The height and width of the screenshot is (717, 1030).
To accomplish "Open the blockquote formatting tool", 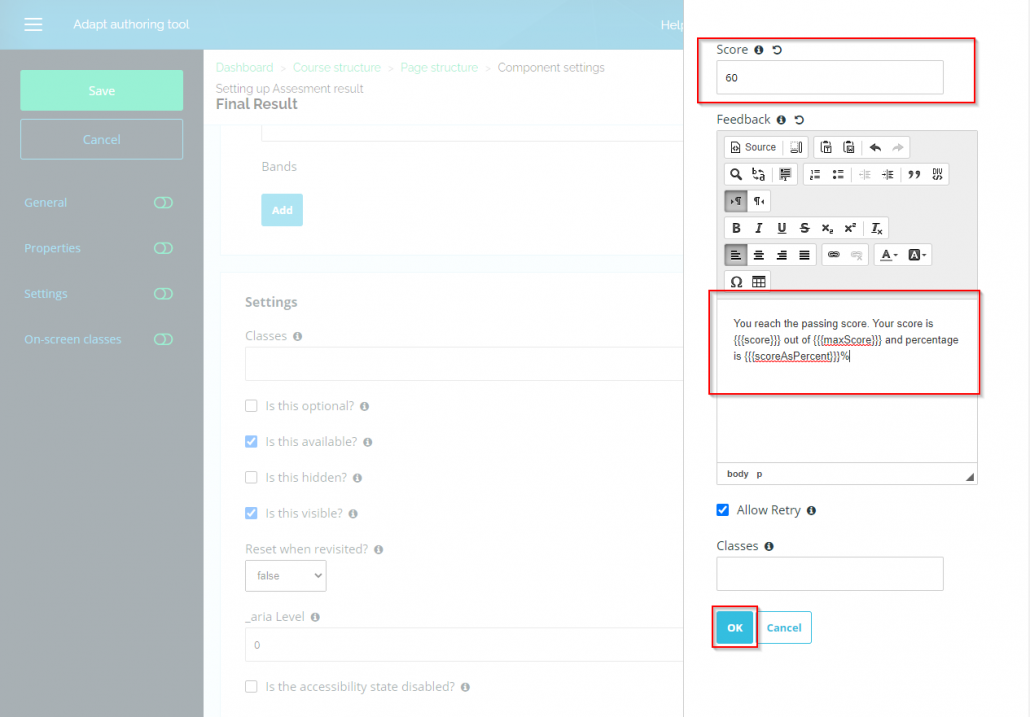I will coord(915,174).
